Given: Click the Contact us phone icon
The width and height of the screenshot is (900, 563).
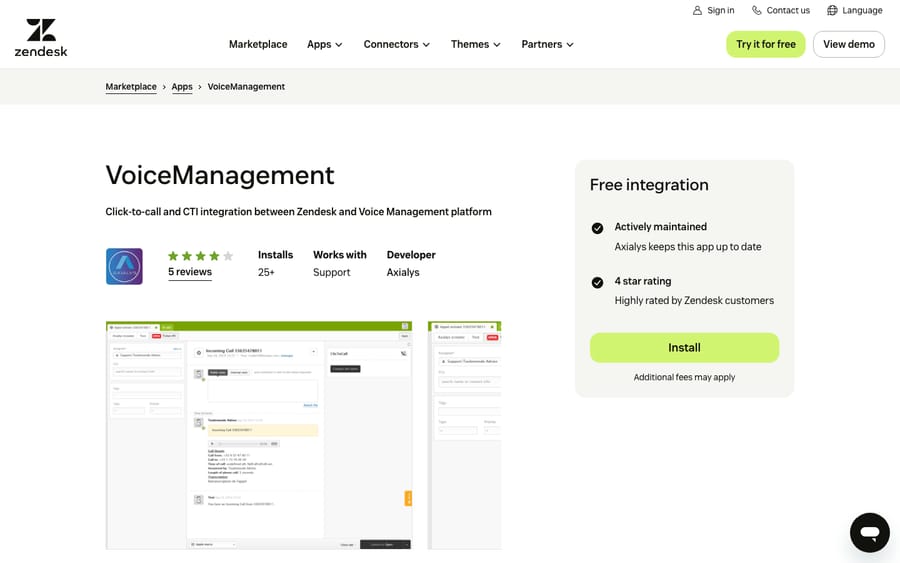Looking at the screenshot, I should click(757, 10).
